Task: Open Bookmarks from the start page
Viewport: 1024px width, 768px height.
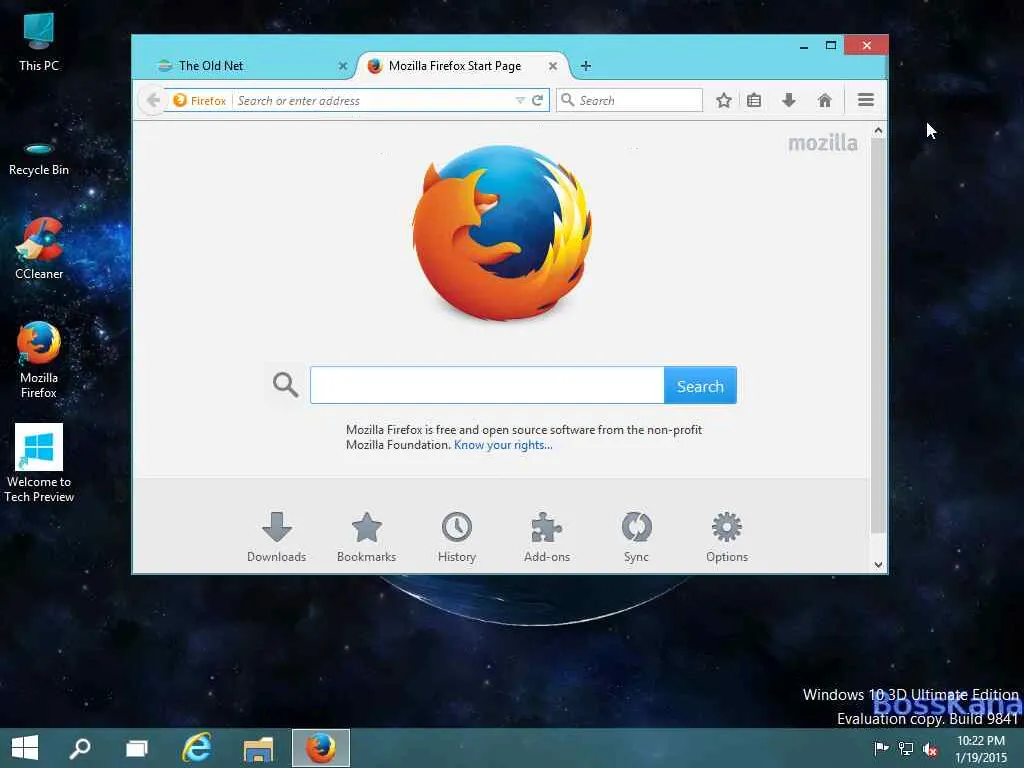Action: 366,537
